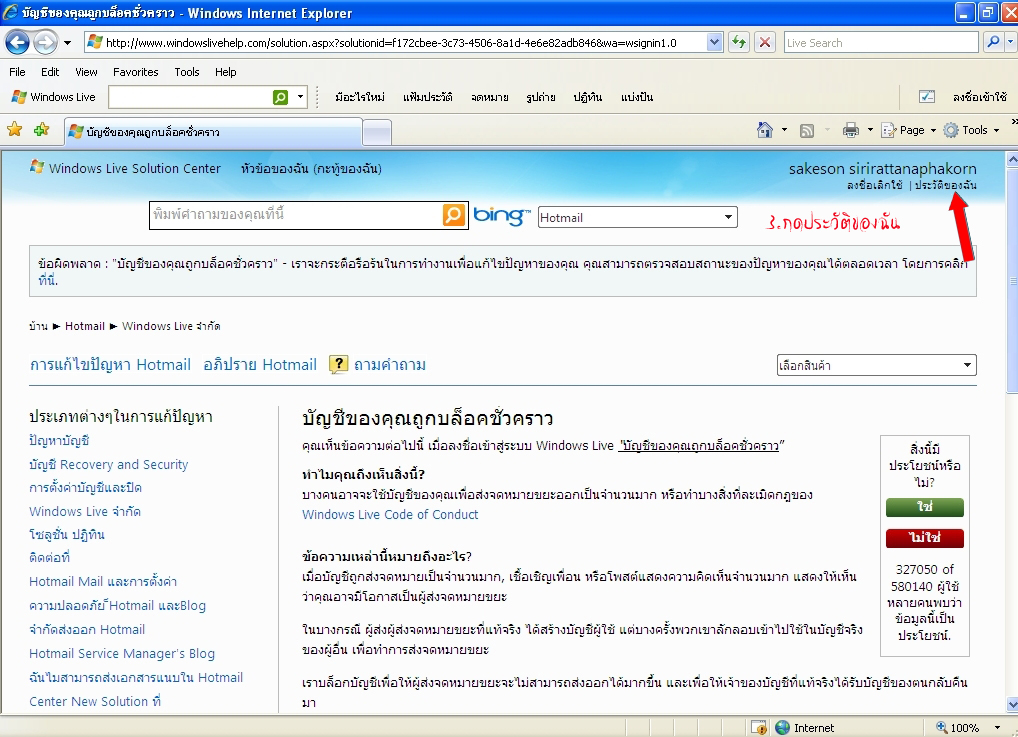Click the question search box on the page
The width and height of the screenshot is (1018, 737).
[296, 215]
